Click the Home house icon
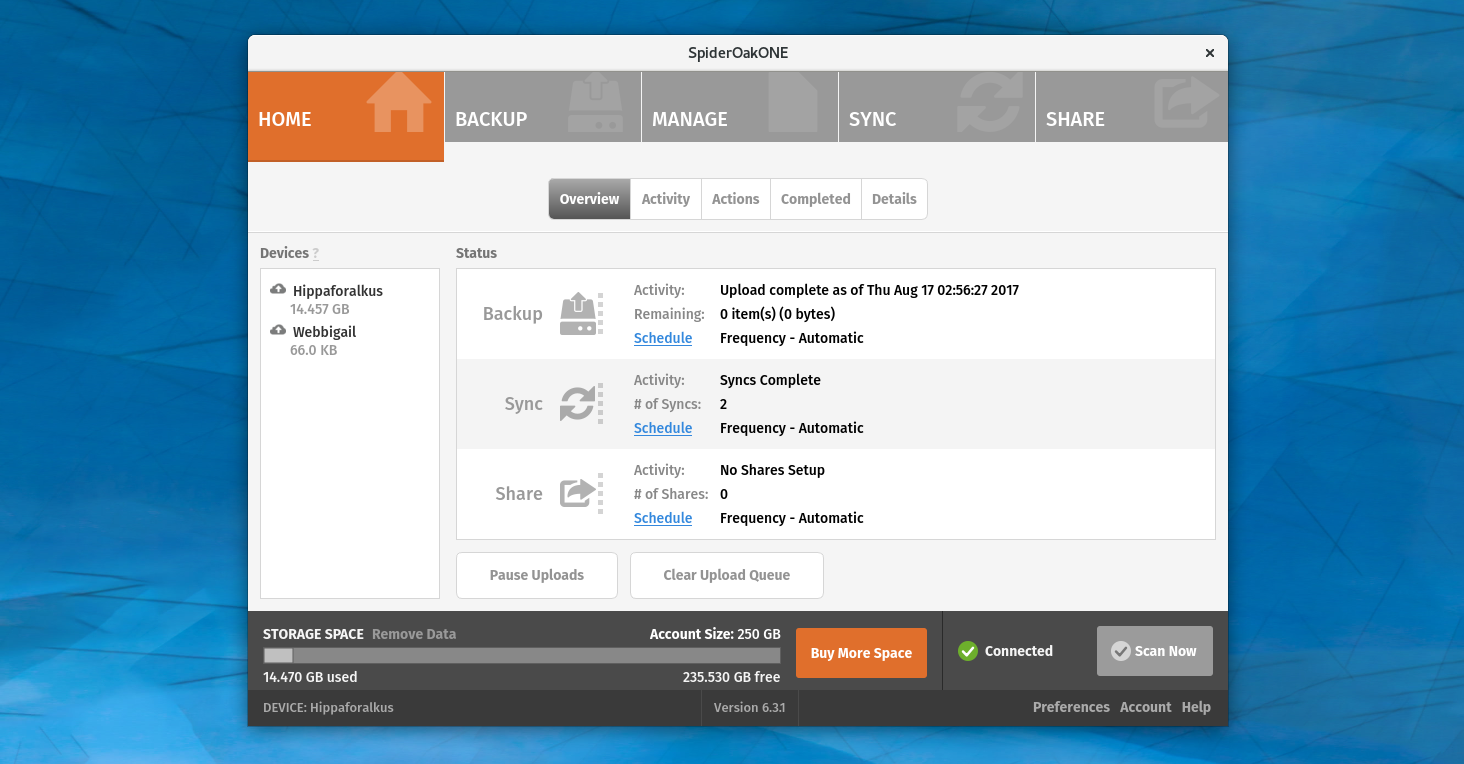Viewport: 1464px width, 764px height. click(398, 103)
